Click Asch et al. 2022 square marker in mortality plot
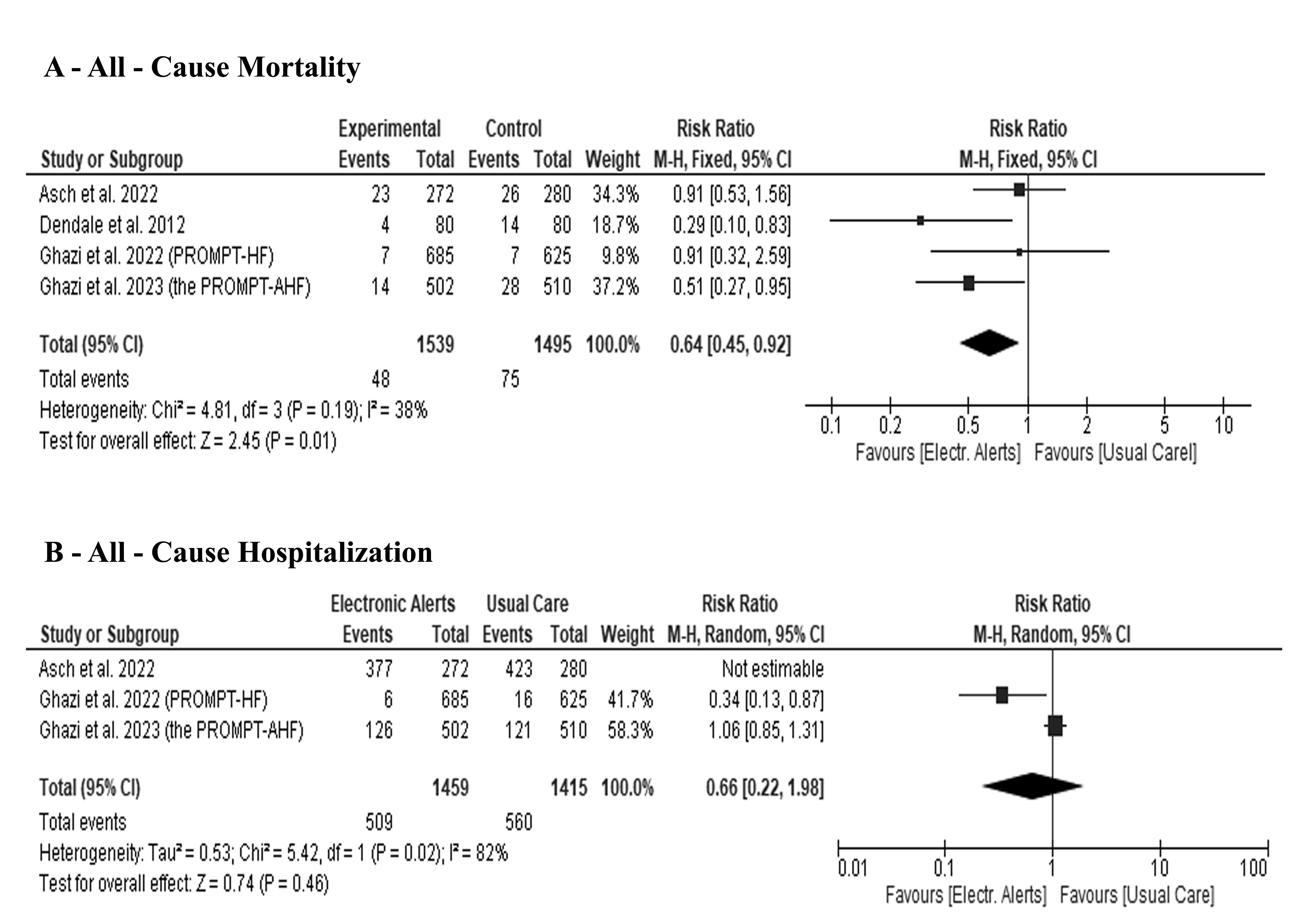 [x=1019, y=189]
